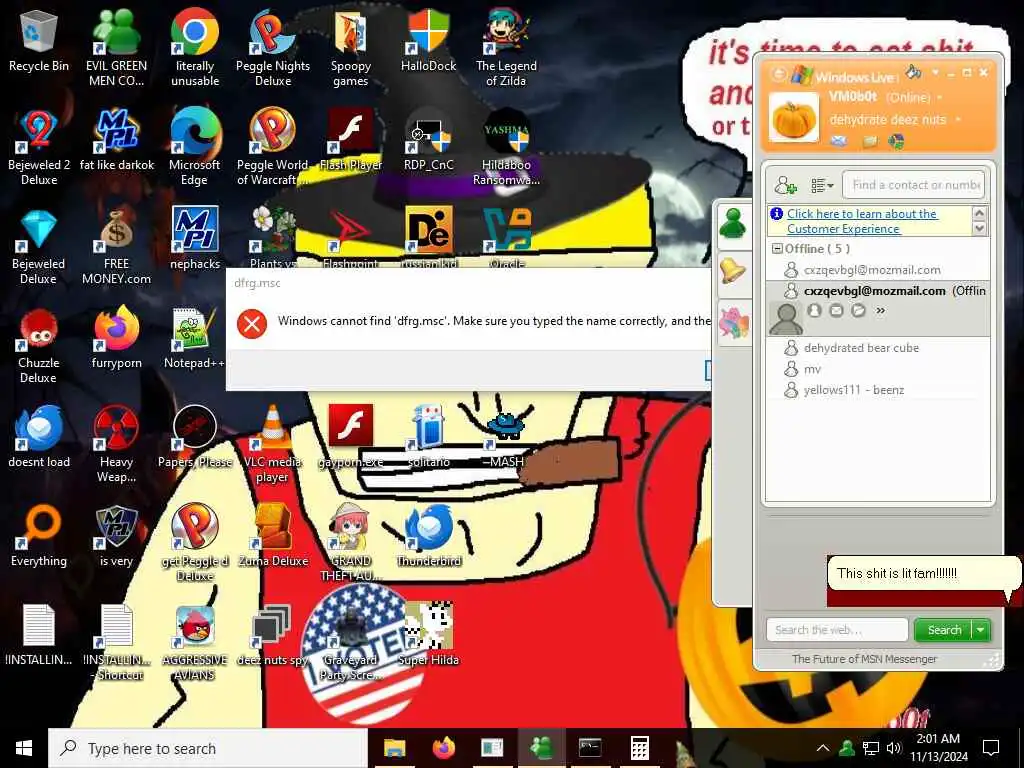Open the literally unusable Chrome shortcut
This screenshot has width=1024, height=768.
pyautogui.click(x=195, y=47)
